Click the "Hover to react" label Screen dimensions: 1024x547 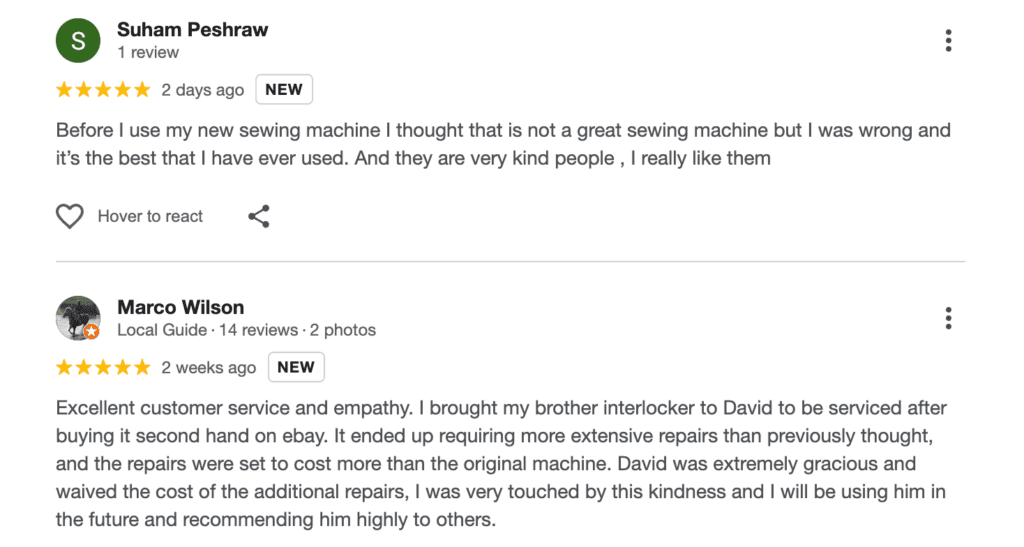[150, 216]
